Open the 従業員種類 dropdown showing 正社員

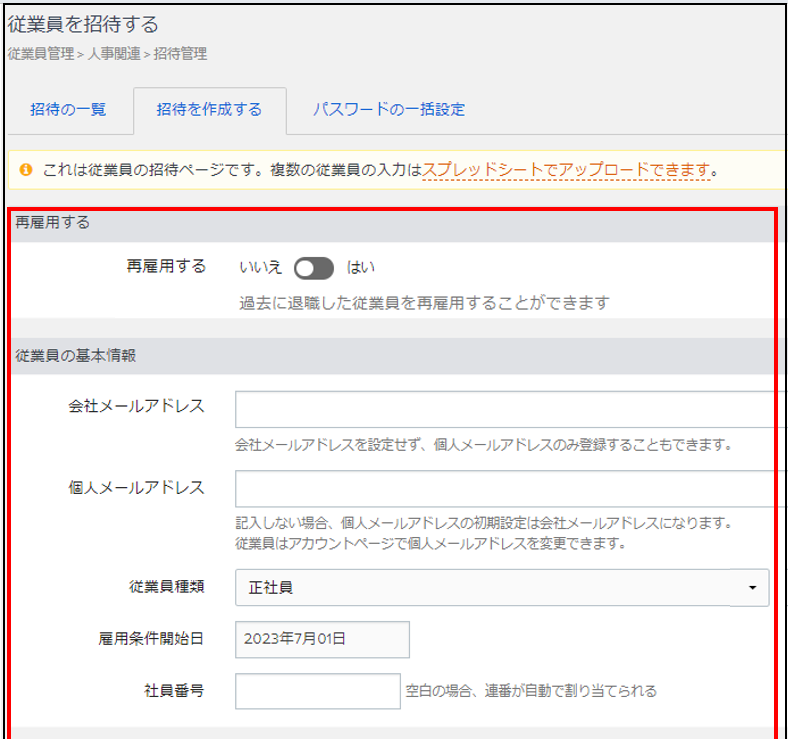click(490, 588)
